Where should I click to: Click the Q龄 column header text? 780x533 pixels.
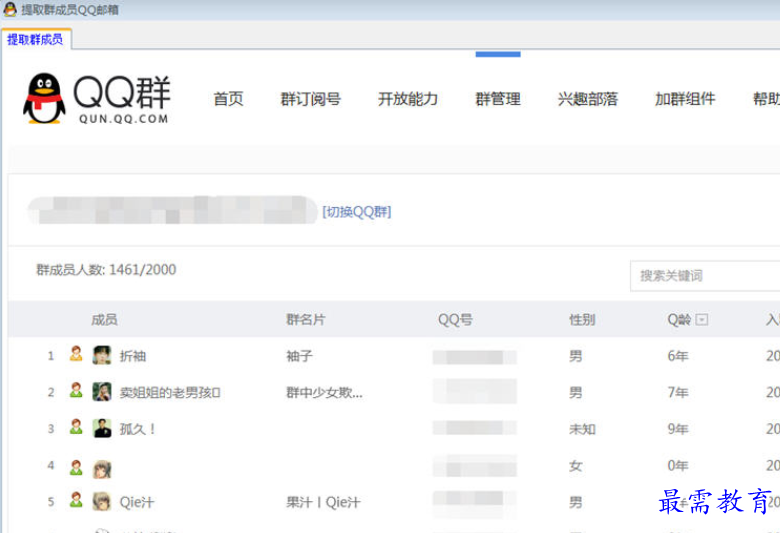click(x=679, y=320)
